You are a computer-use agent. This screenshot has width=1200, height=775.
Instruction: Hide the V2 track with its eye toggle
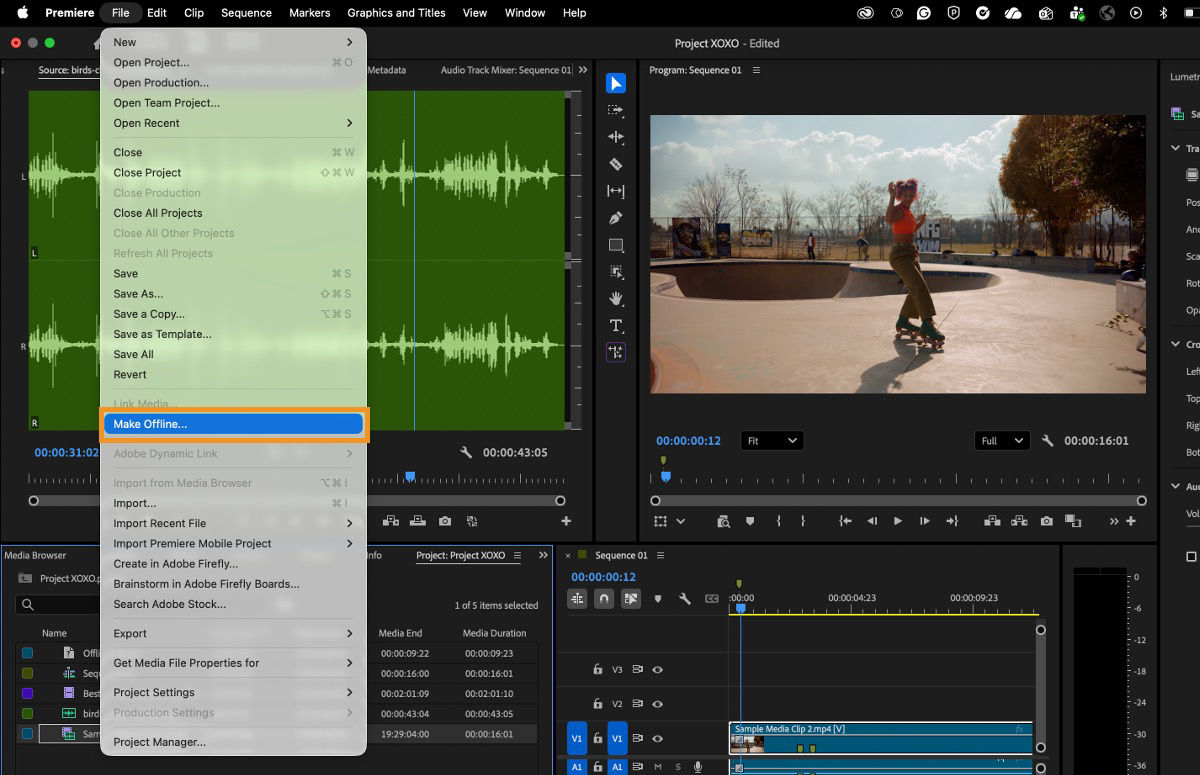(x=659, y=703)
